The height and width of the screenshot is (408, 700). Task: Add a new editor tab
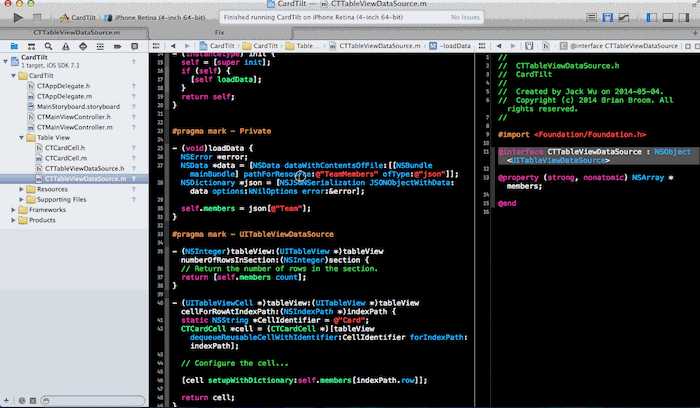pos(695,33)
